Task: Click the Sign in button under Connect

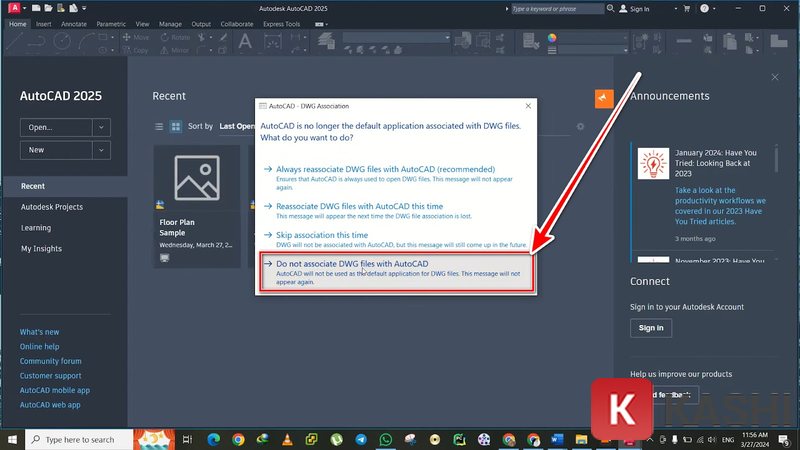Action: click(x=651, y=328)
